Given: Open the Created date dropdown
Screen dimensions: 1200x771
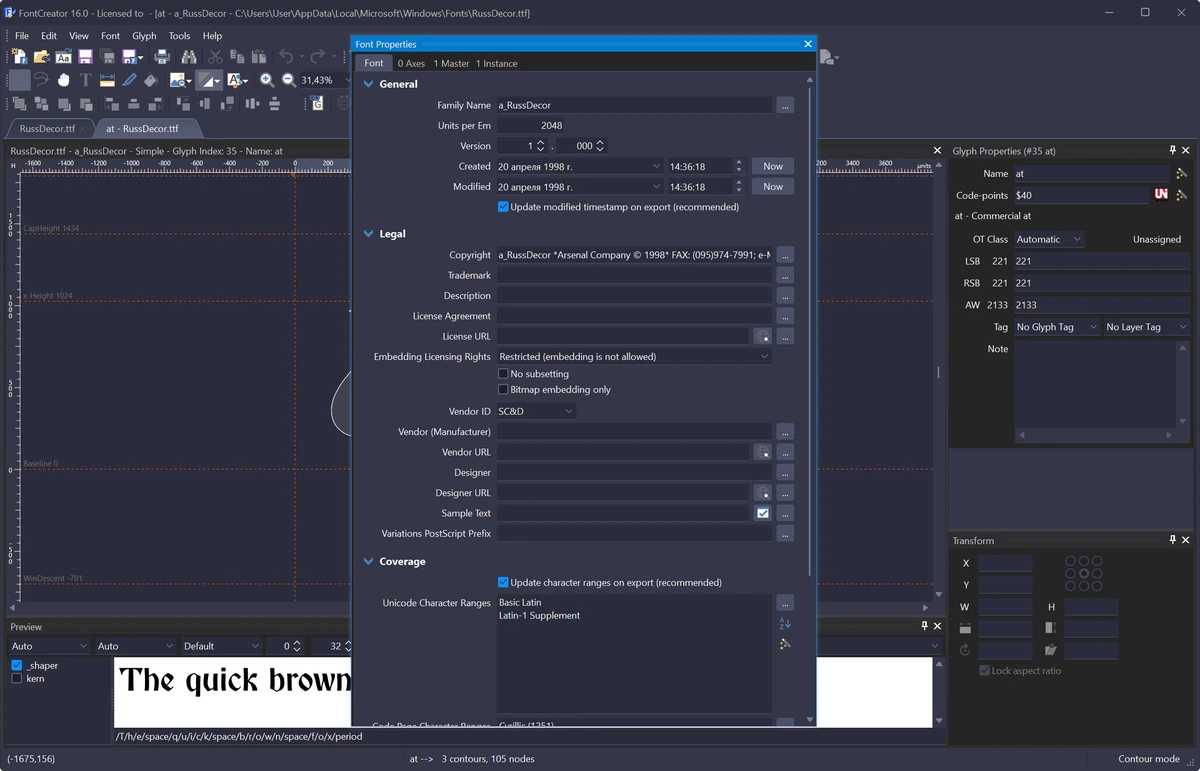Looking at the screenshot, I should pyautogui.click(x=656, y=166).
